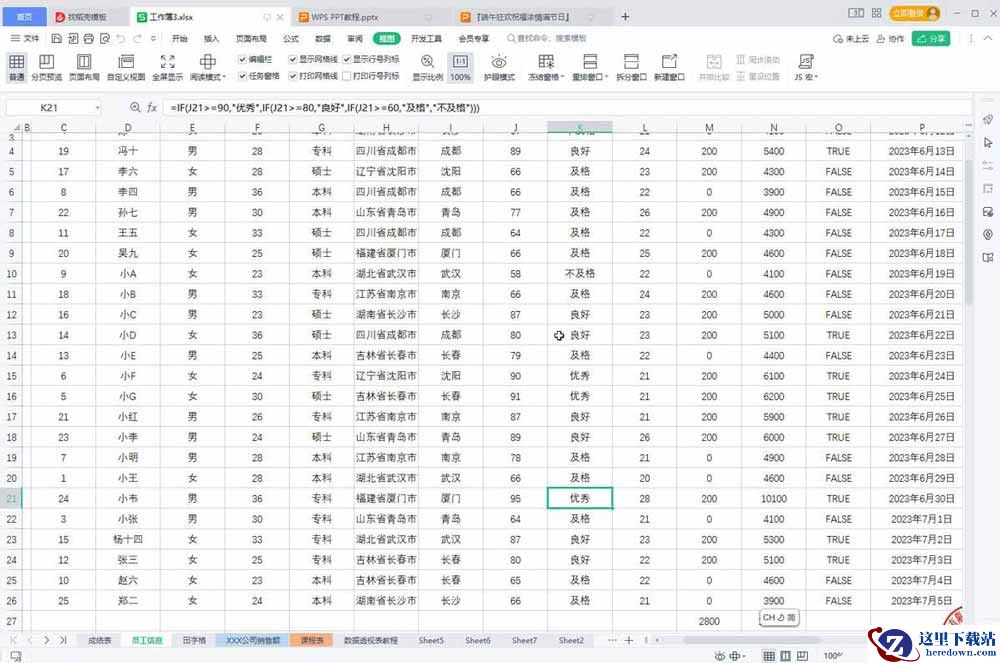The width and height of the screenshot is (1000, 663).
Task: Click the horizontal scrollbar at bottom
Action: (x=753, y=640)
